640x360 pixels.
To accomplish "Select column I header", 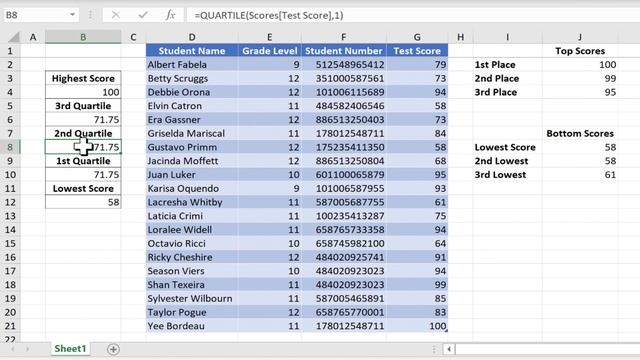I will pyautogui.click(x=507, y=37).
